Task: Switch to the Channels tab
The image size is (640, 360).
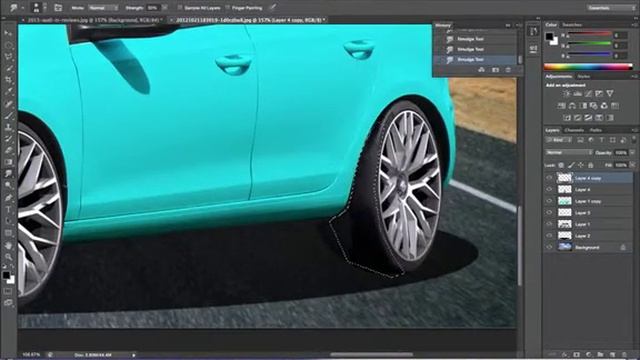Action: pyautogui.click(x=574, y=130)
